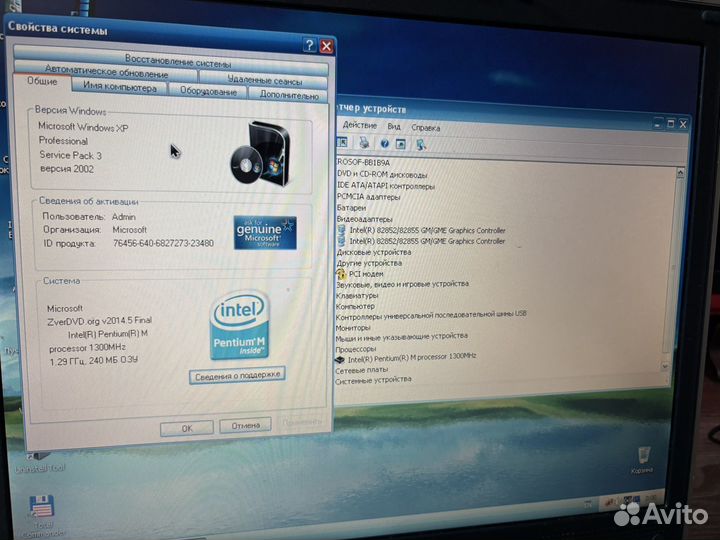
Task: Select the Другие устройства node
Action: (x=369, y=263)
